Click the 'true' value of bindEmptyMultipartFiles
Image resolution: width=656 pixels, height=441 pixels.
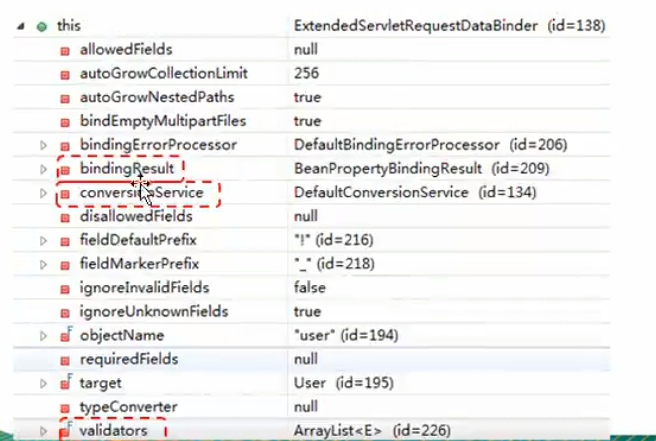[x=308, y=121]
